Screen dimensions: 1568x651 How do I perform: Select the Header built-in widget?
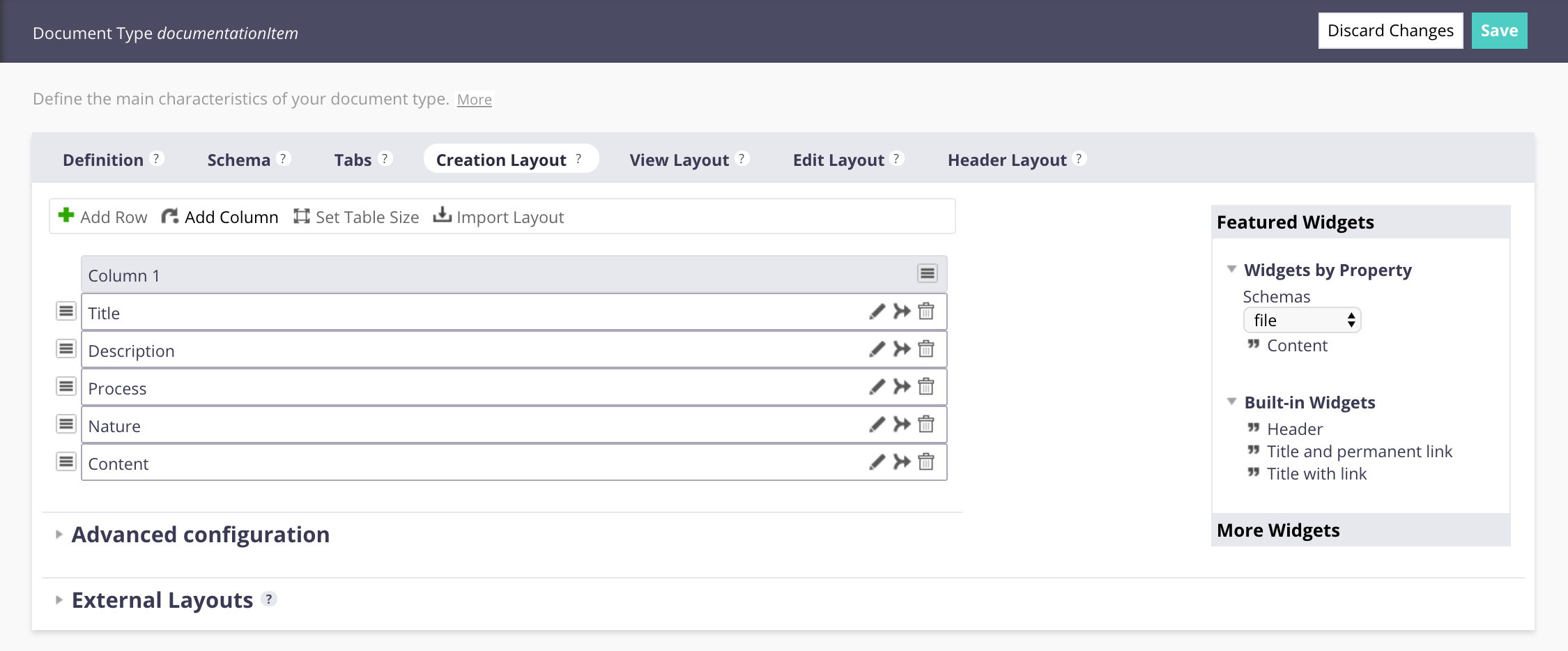pos(1294,429)
